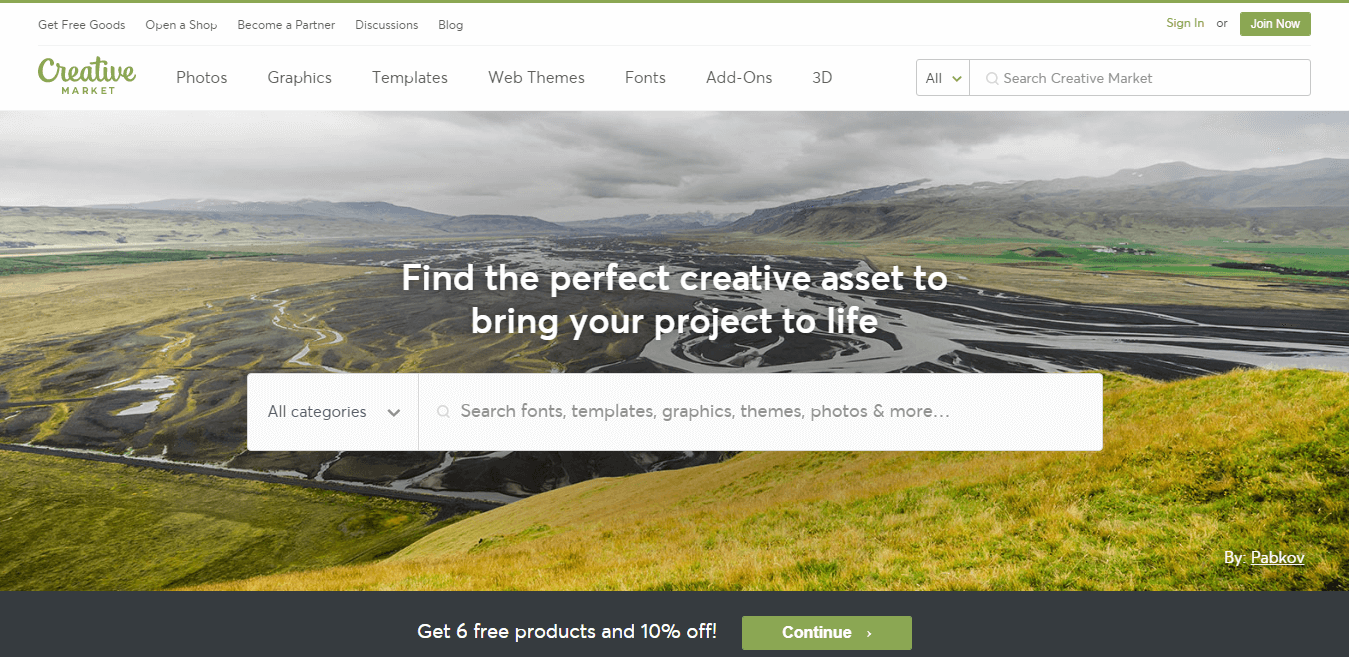Click the Pabkov photo credit link
Viewport: 1349px width, 657px height.
[1277, 557]
